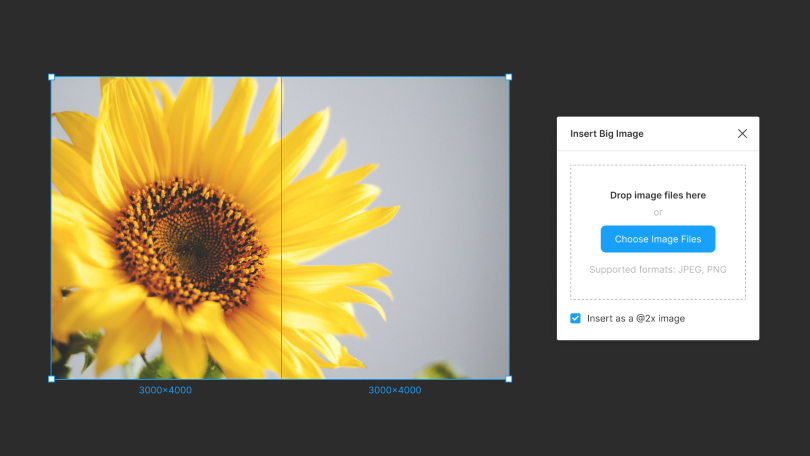The image size is (810, 456).
Task: Click the Choose Image Files button
Action: pyautogui.click(x=658, y=239)
